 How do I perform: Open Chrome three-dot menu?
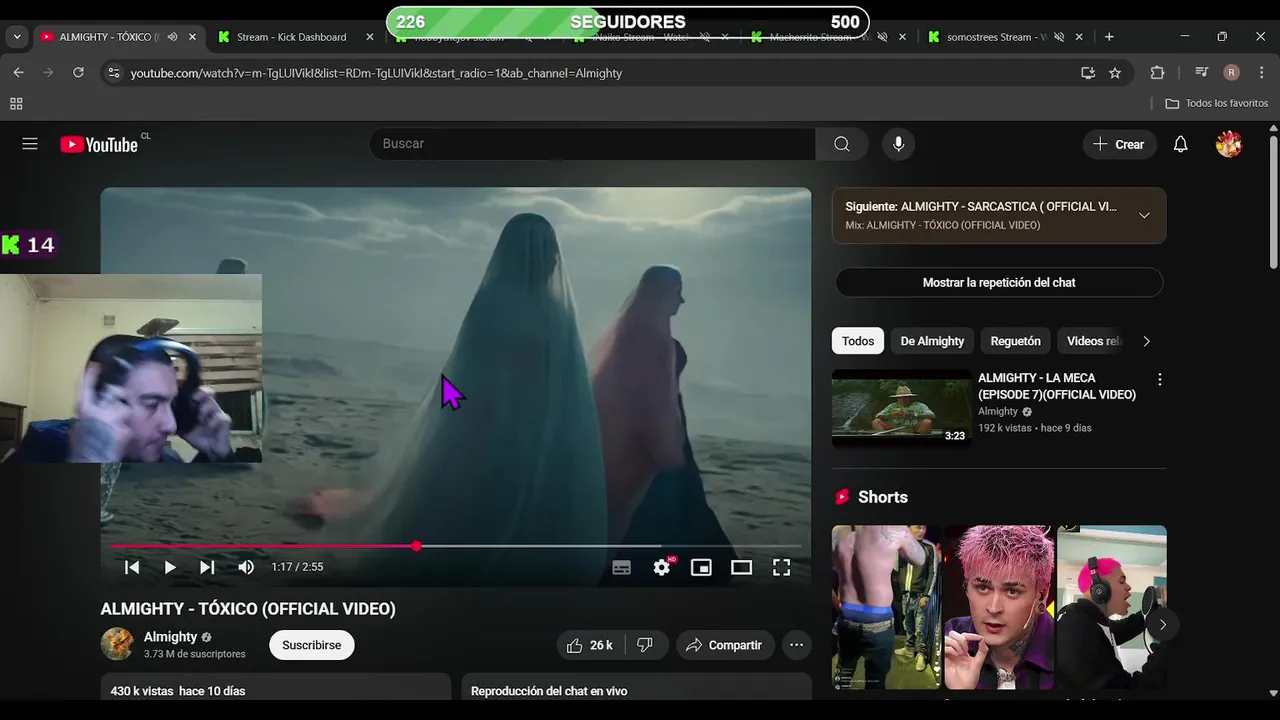pos(1261,73)
